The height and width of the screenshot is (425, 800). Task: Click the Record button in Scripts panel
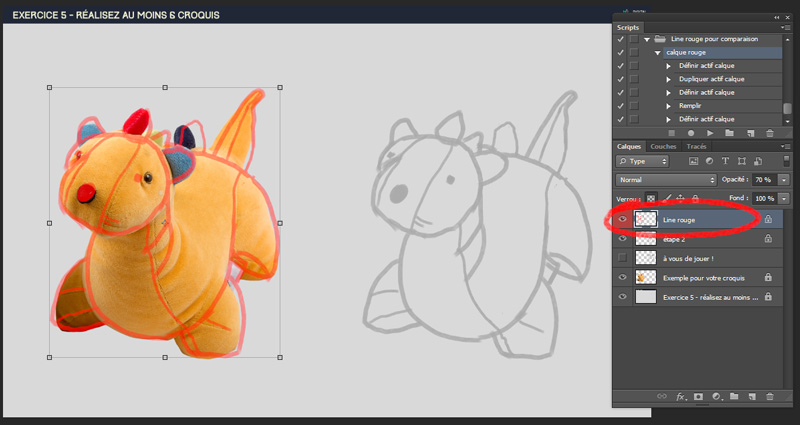click(690, 132)
